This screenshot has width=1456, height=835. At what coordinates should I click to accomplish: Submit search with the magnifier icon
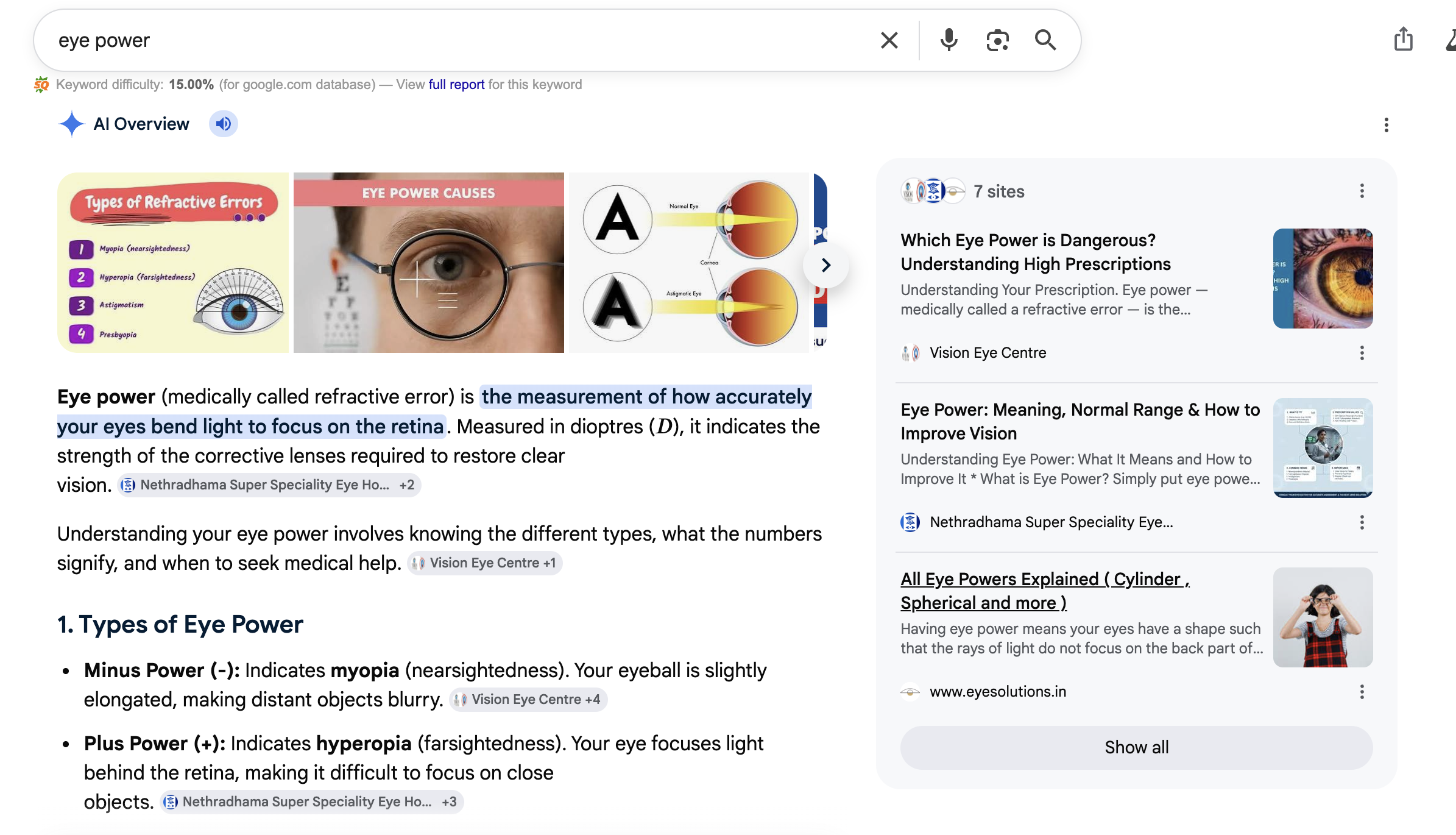(1045, 40)
